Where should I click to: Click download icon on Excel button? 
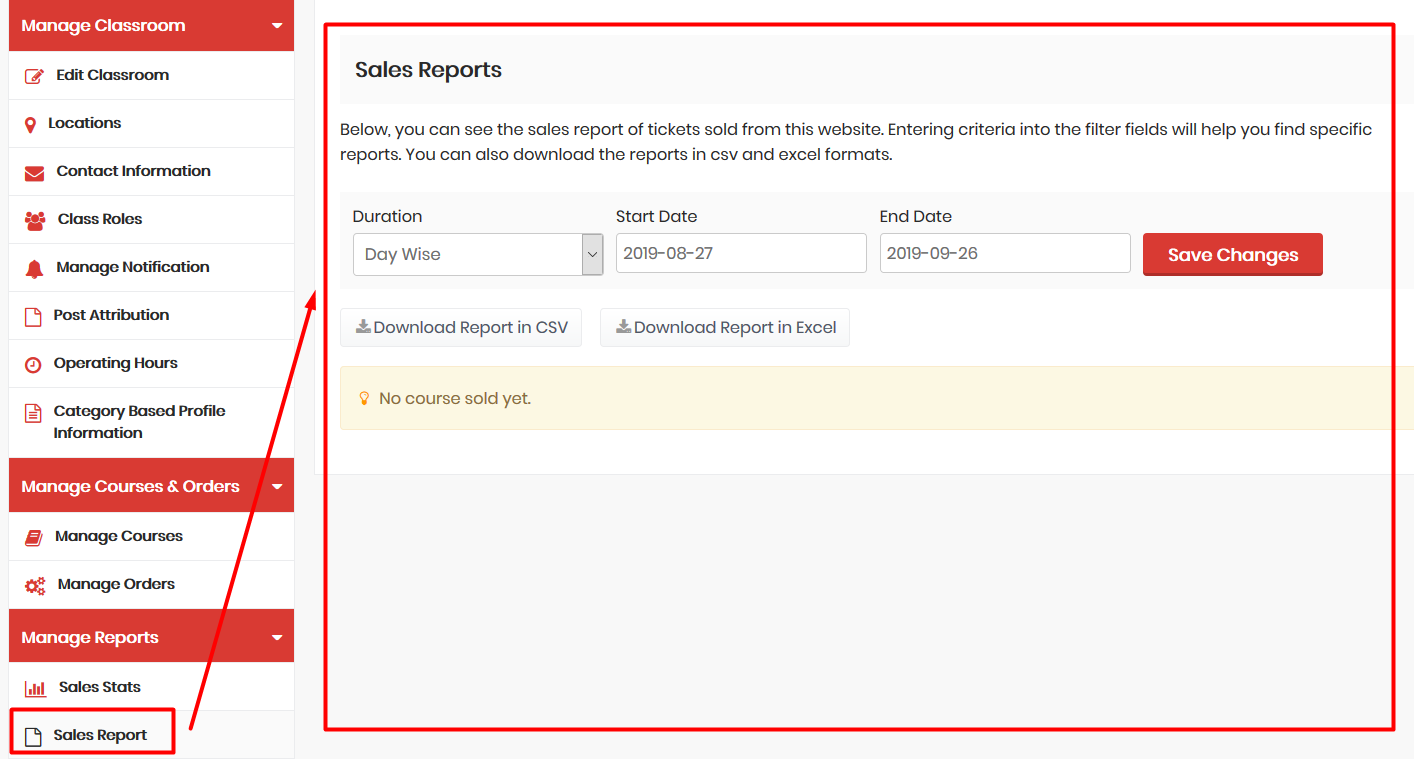623,327
